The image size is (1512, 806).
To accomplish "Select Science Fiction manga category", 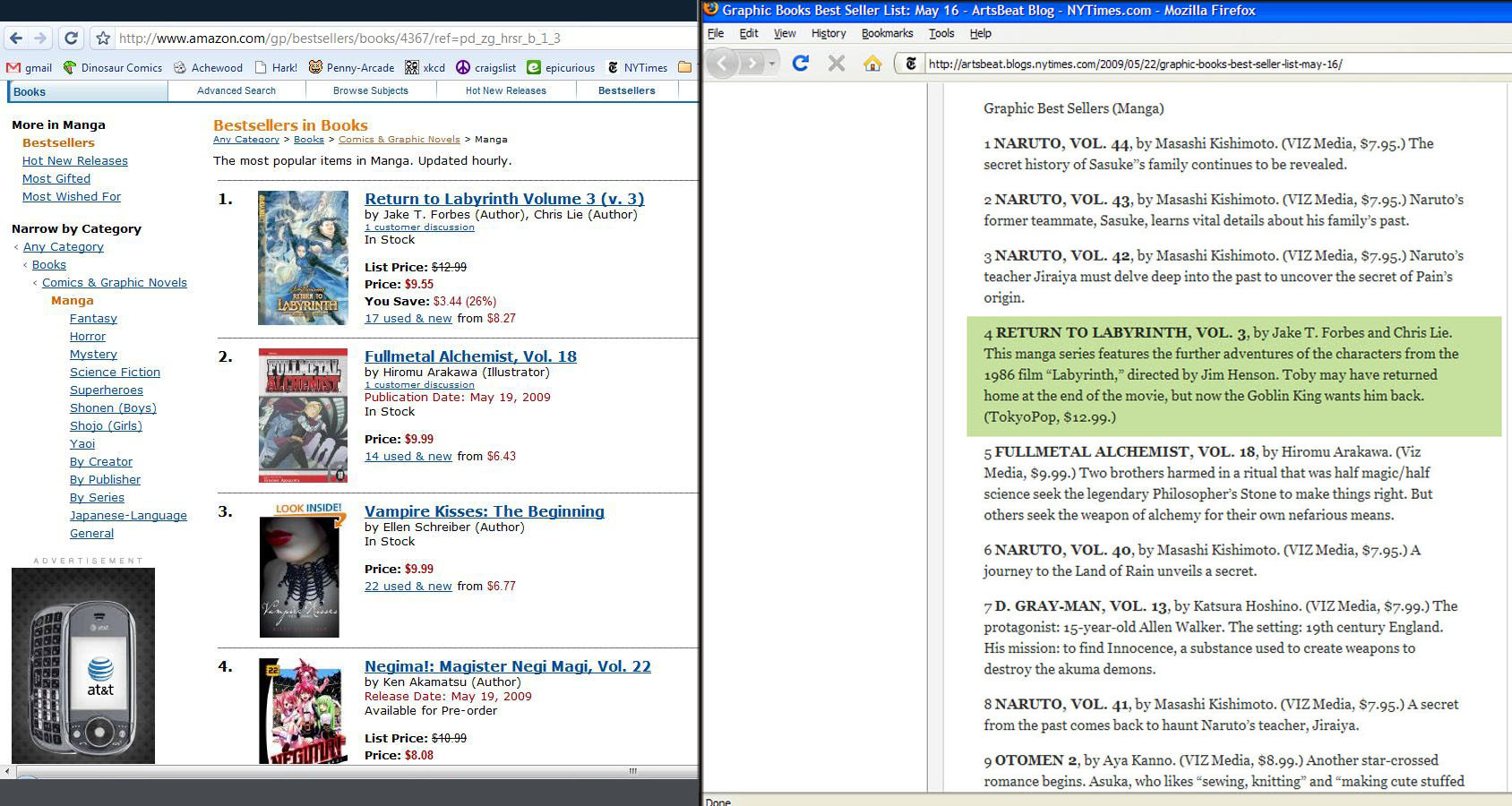I will (x=115, y=372).
